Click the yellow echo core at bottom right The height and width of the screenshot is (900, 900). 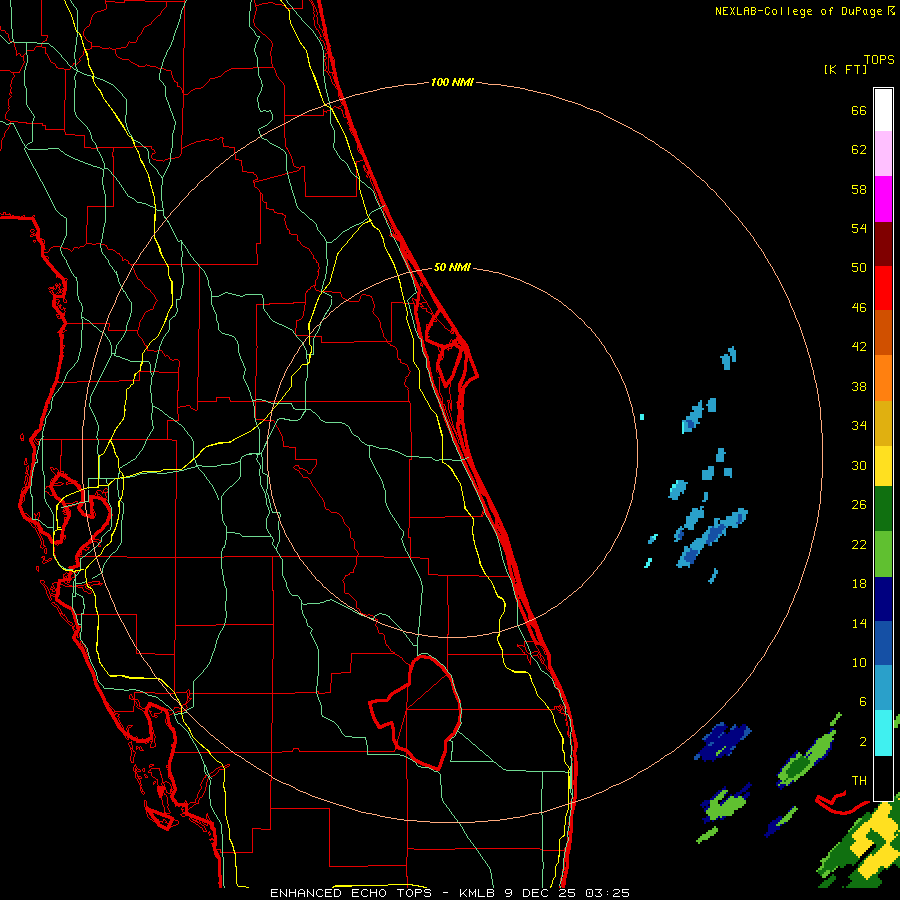[x=874, y=839]
